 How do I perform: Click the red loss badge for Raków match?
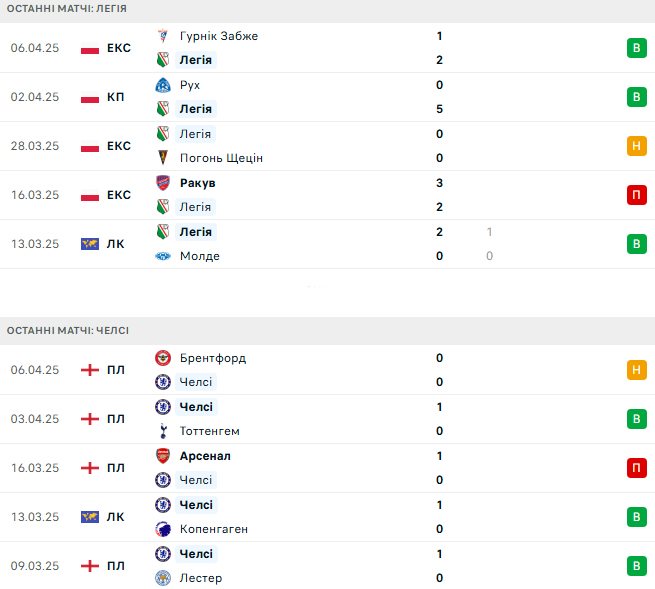coord(636,195)
